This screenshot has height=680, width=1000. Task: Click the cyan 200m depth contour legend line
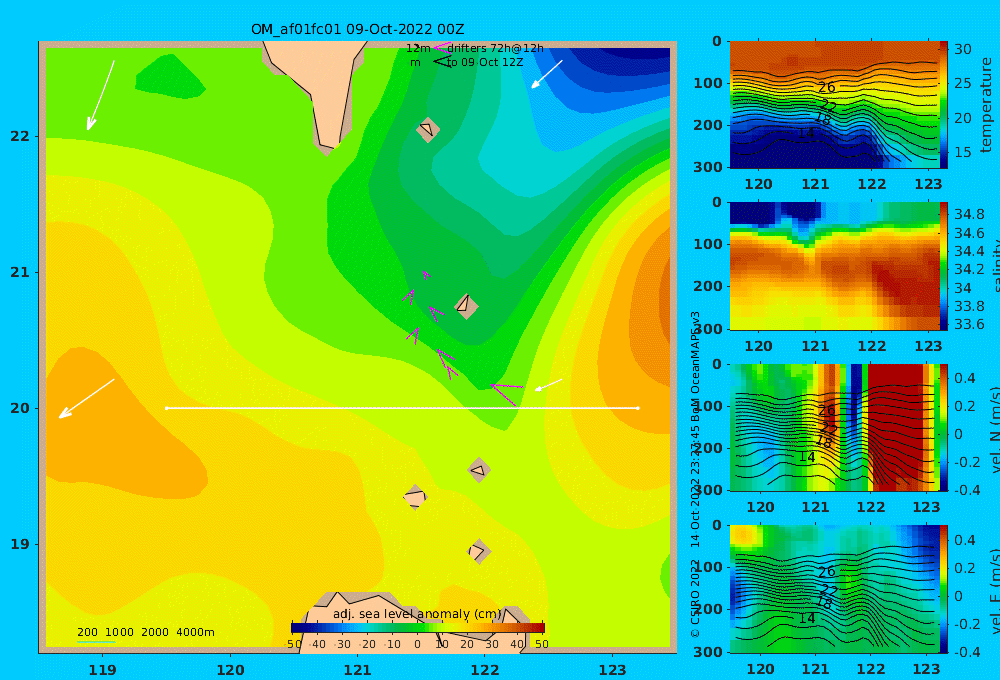point(96,641)
